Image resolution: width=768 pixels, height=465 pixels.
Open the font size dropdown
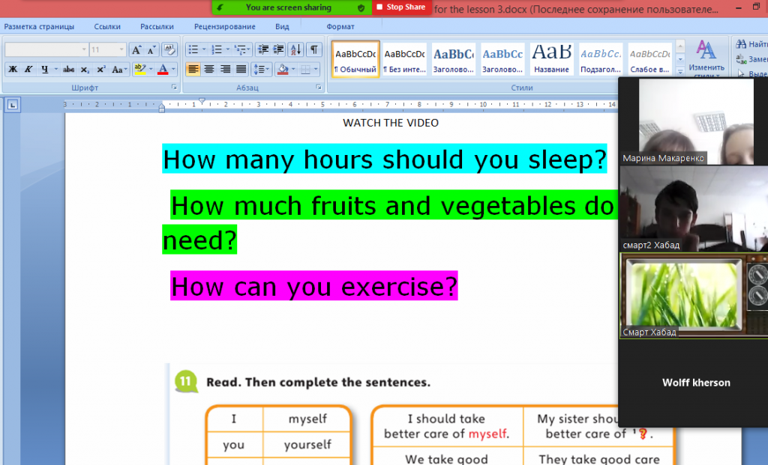pyautogui.click(x=122, y=49)
